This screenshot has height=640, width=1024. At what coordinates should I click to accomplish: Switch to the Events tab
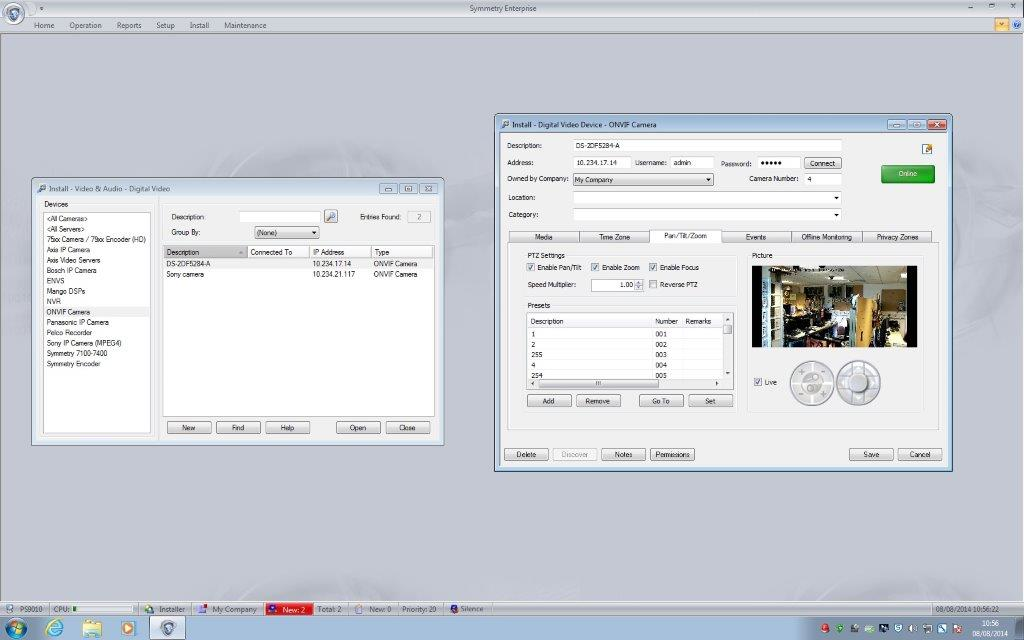(757, 237)
